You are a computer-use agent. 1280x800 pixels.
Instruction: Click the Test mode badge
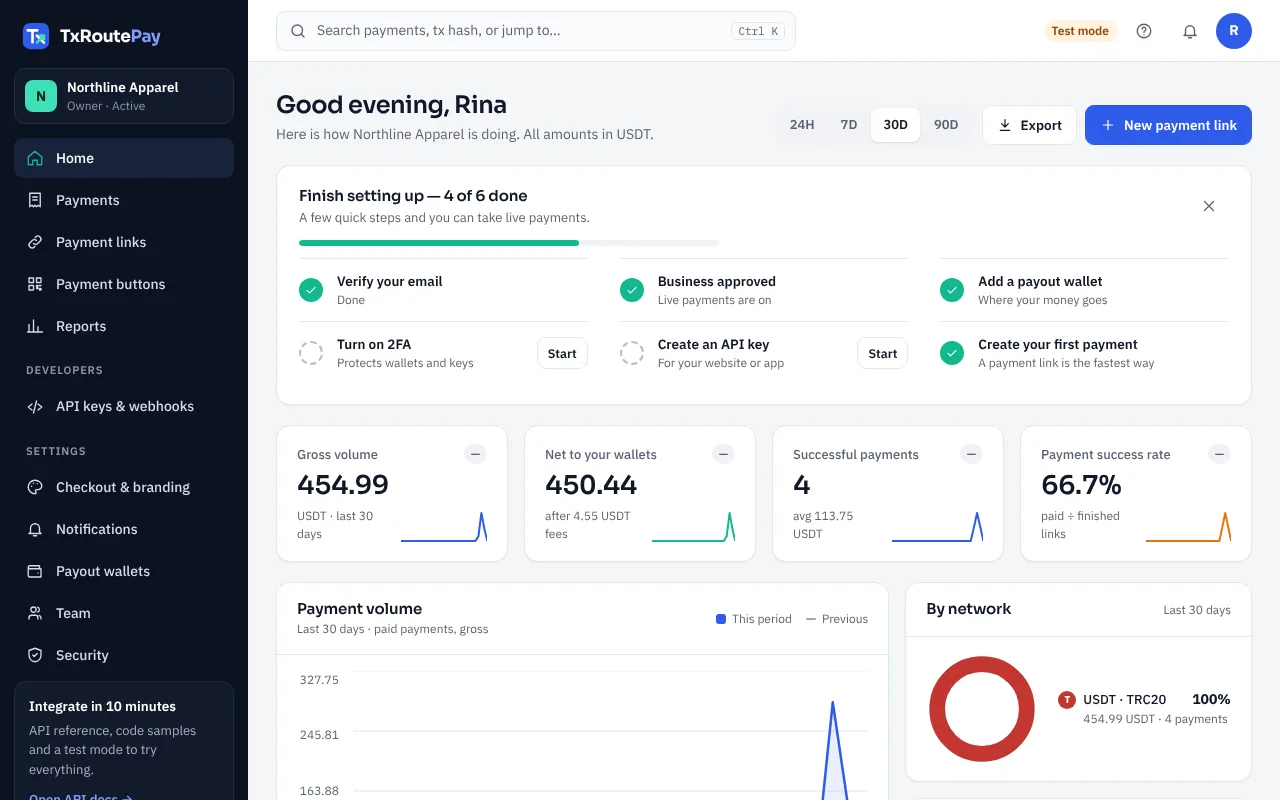click(1080, 31)
